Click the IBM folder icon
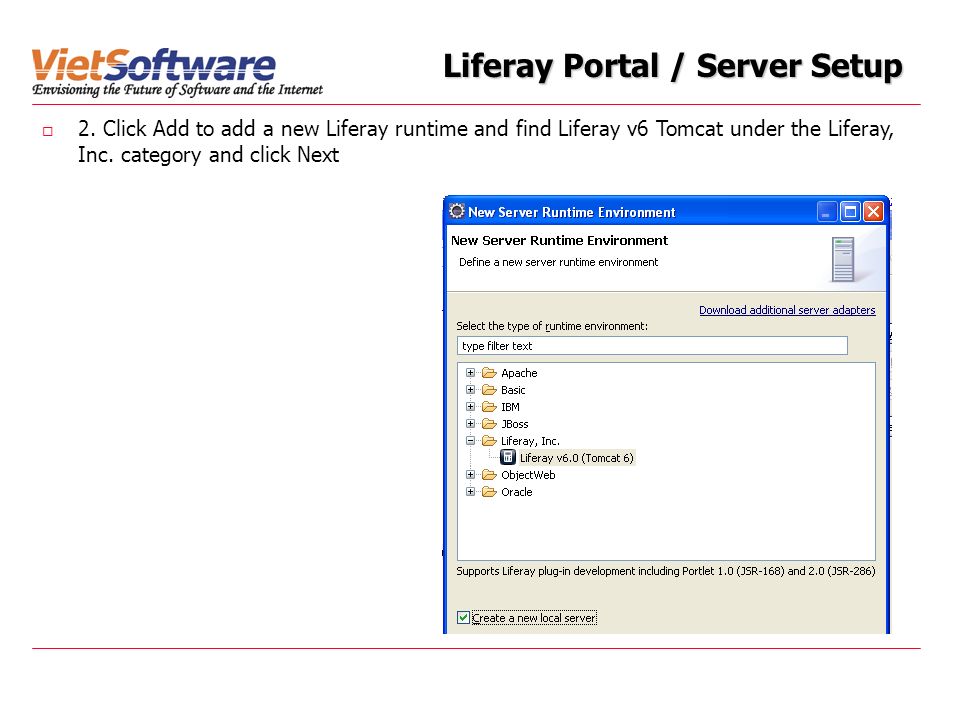This screenshot has width=960, height=720. [x=489, y=407]
